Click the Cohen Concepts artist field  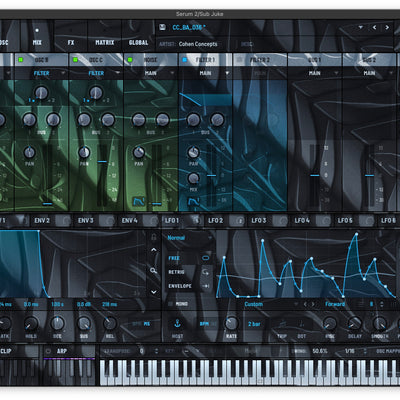click(198, 44)
